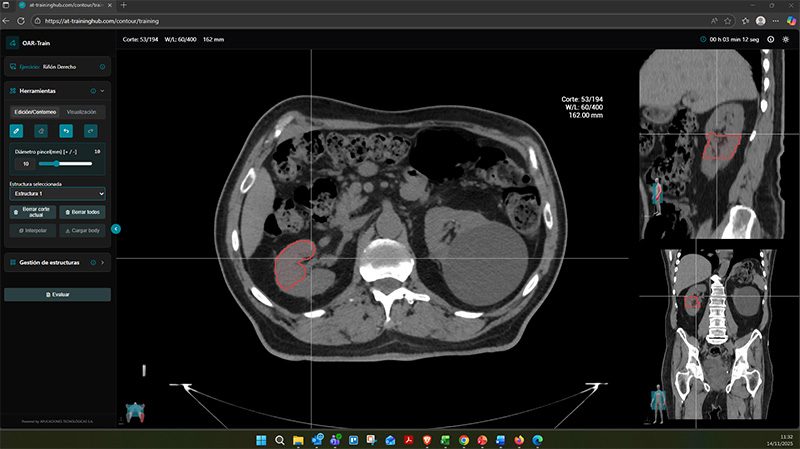This screenshot has width=800, height=449.
Task: Collapse the sidebar with the round arrow handle
Action: tap(116, 229)
